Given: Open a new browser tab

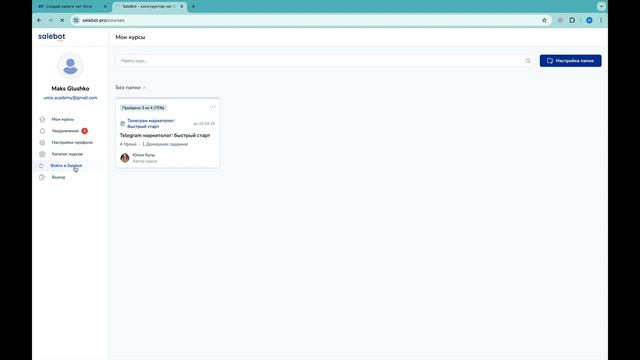Looking at the screenshot, I should (x=193, y=7).
